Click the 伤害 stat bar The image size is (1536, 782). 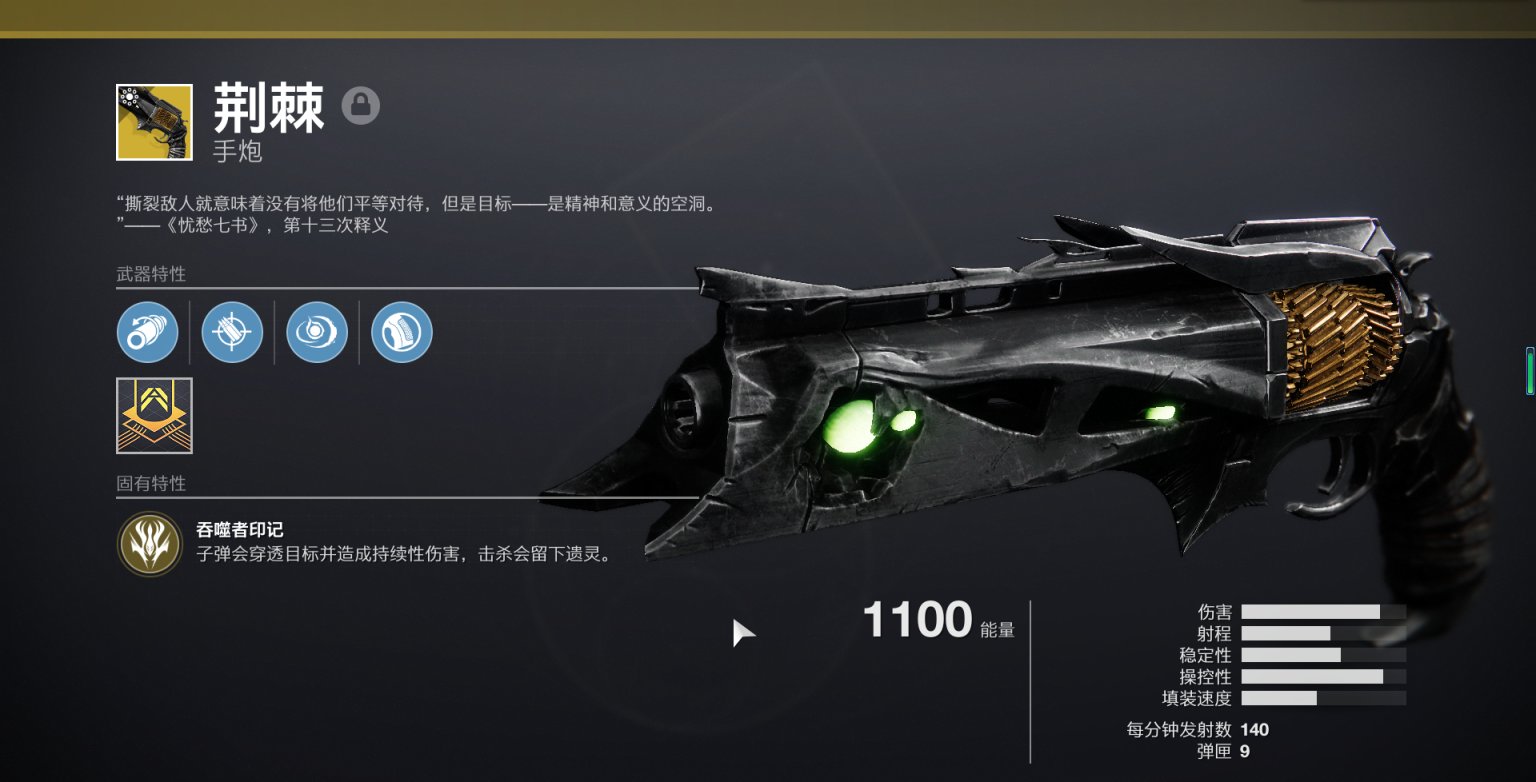click(1323, 612)
